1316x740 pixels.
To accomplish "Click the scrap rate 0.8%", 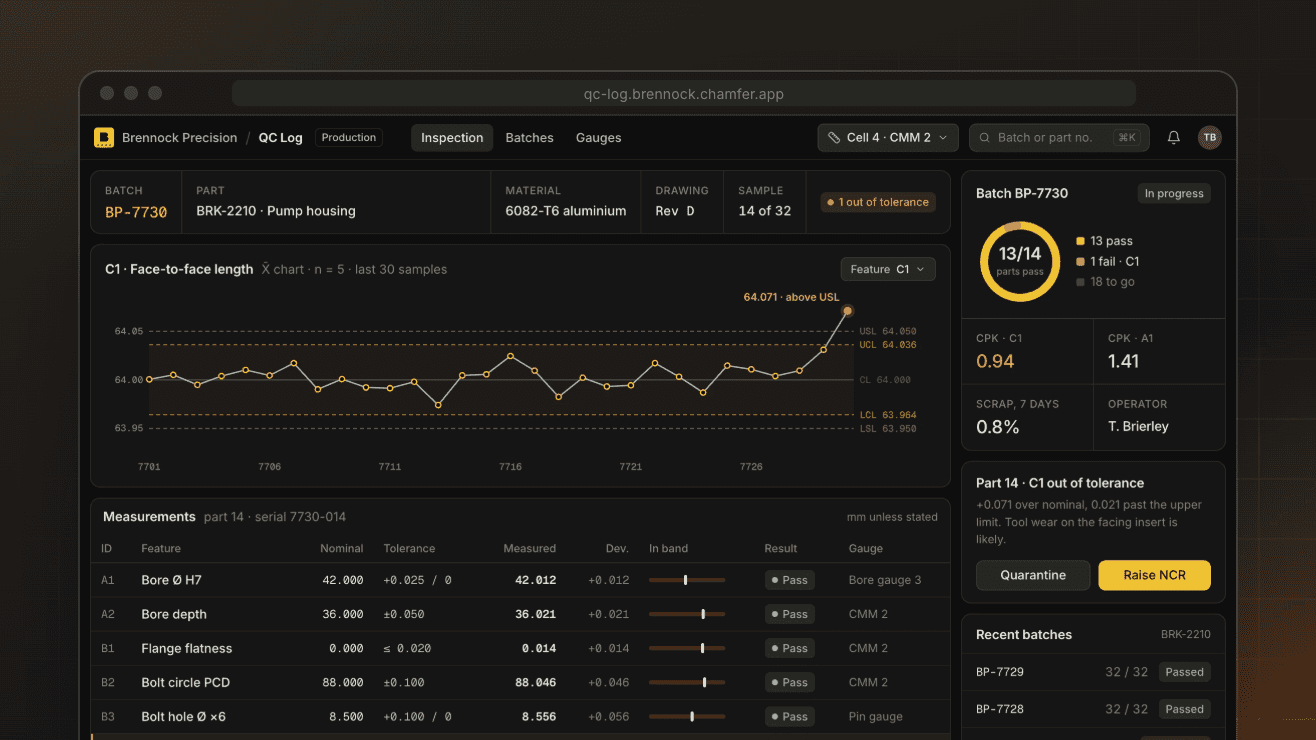I will pos(998,427).
